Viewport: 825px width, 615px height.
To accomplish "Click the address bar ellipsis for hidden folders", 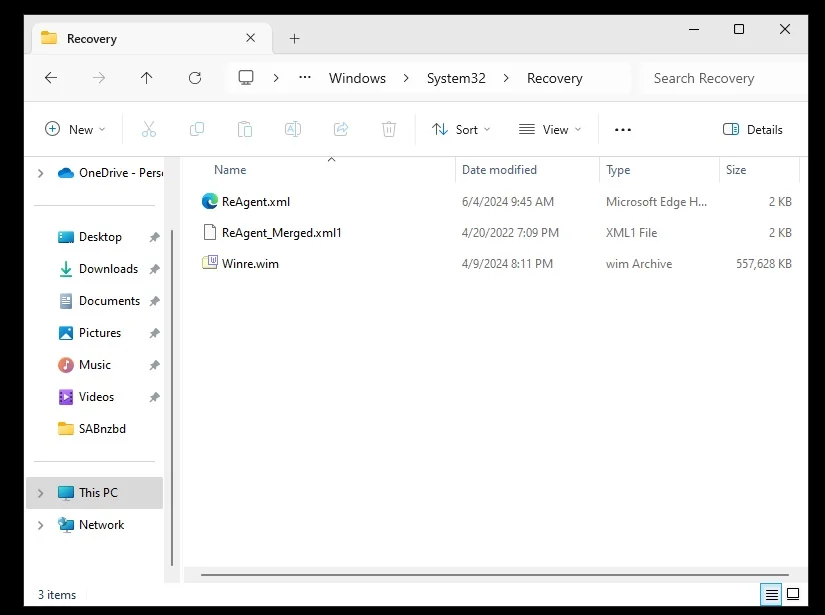I will pos(305,77).
